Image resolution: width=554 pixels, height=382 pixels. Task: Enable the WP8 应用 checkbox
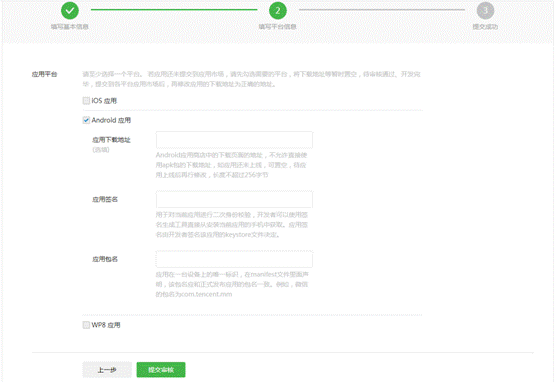(x=86, y=325)
